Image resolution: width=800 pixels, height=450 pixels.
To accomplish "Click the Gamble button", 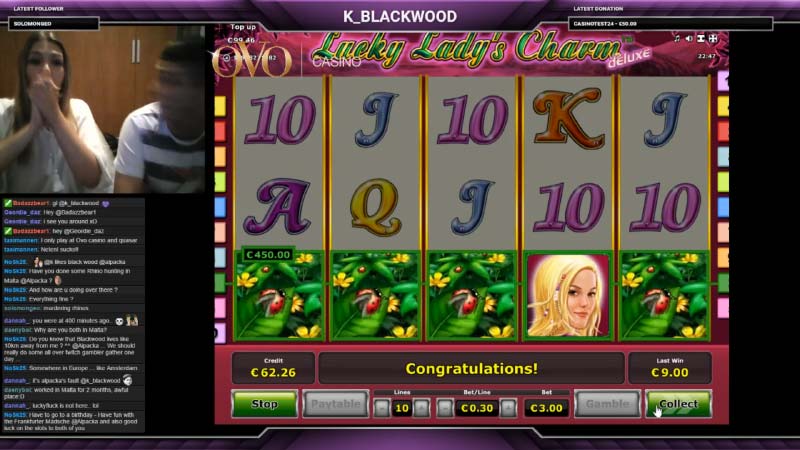I will point(607,404).
